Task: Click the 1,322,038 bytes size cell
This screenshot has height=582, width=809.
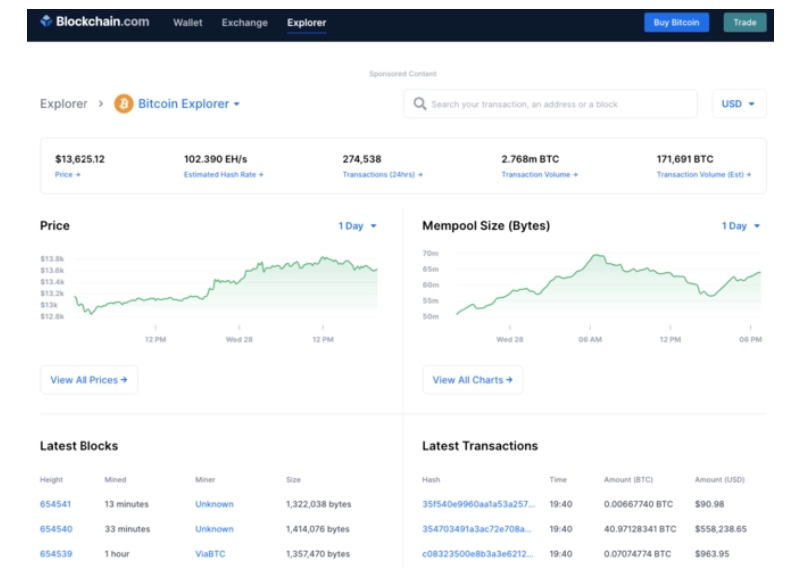Action: [x=318, y=504]
